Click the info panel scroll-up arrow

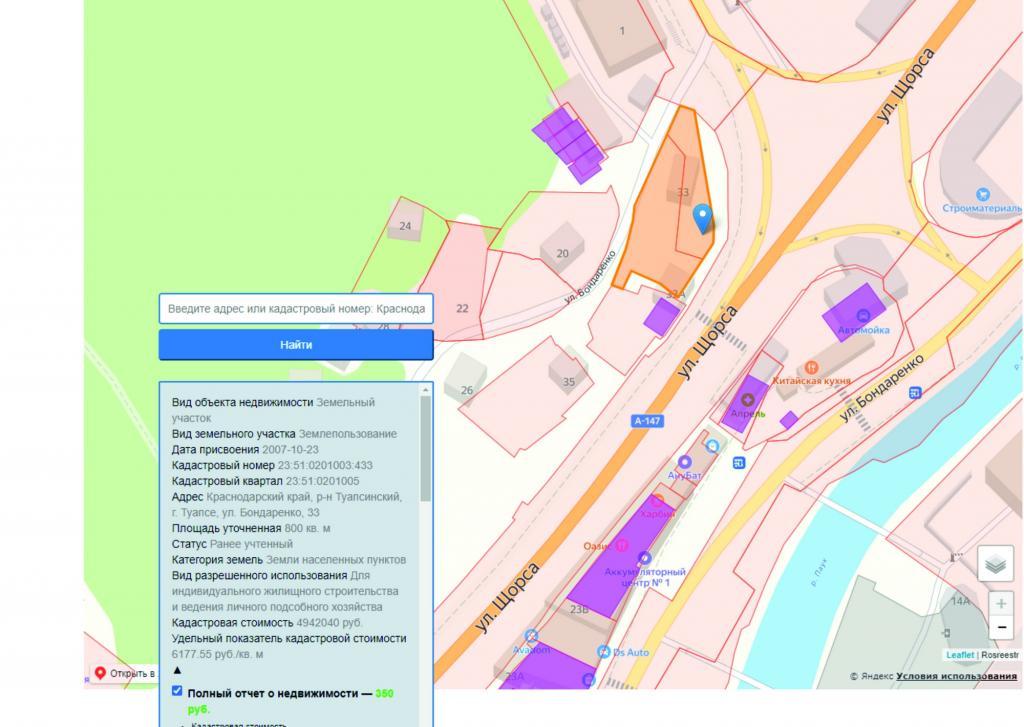click(426, 390)
